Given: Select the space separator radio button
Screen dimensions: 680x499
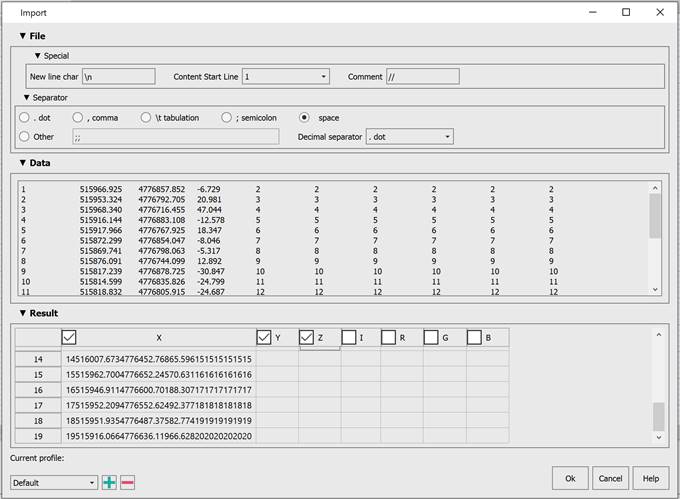Looking at the screenshot, I should pyautogui.click(x=304, y=117).
